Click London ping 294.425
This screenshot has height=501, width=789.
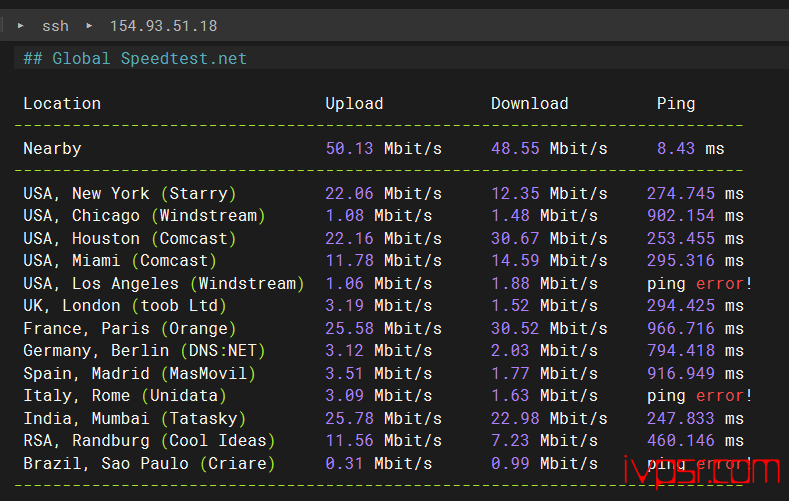click(680, 305)
